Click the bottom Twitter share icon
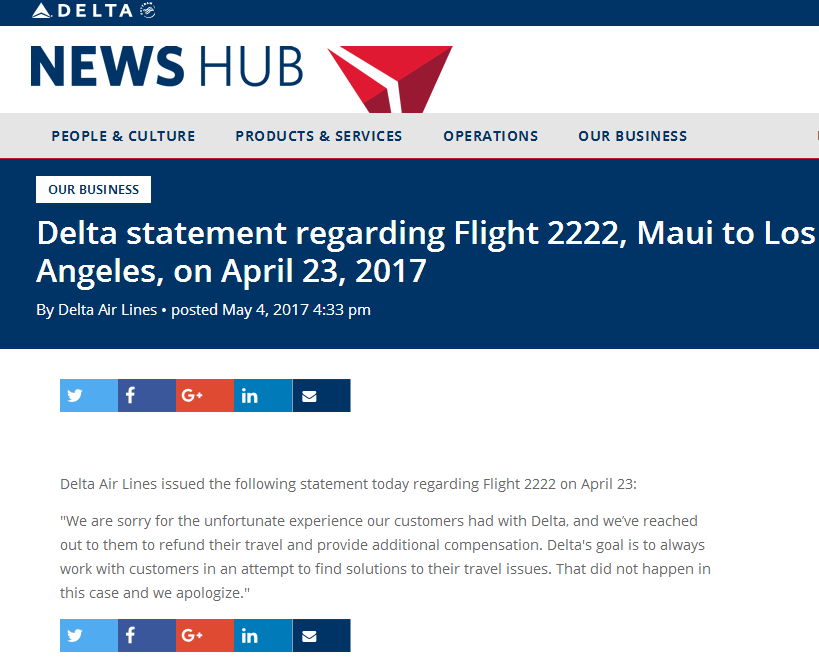Viewport: 819px width, 658px height. point(89,635)
